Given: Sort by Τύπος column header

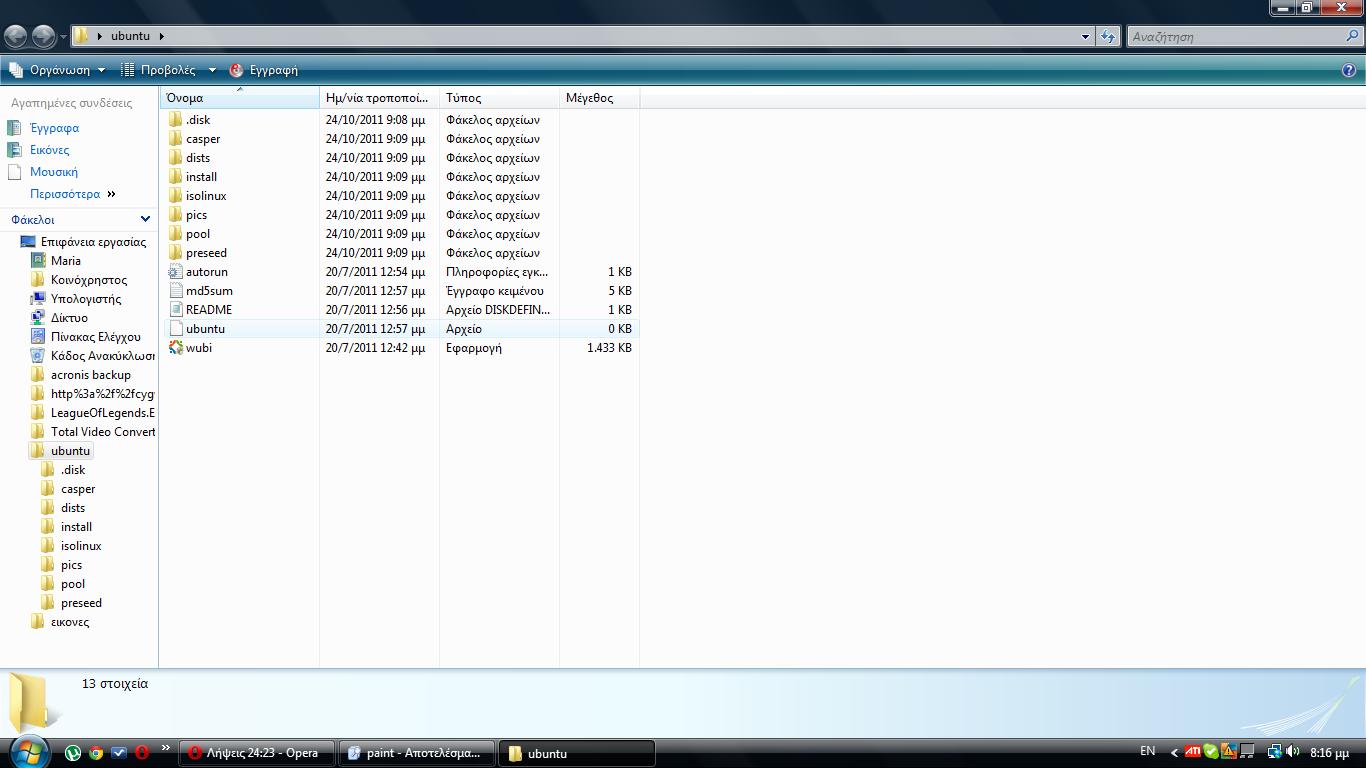Looking at the screenshot, I should [500, 98].
